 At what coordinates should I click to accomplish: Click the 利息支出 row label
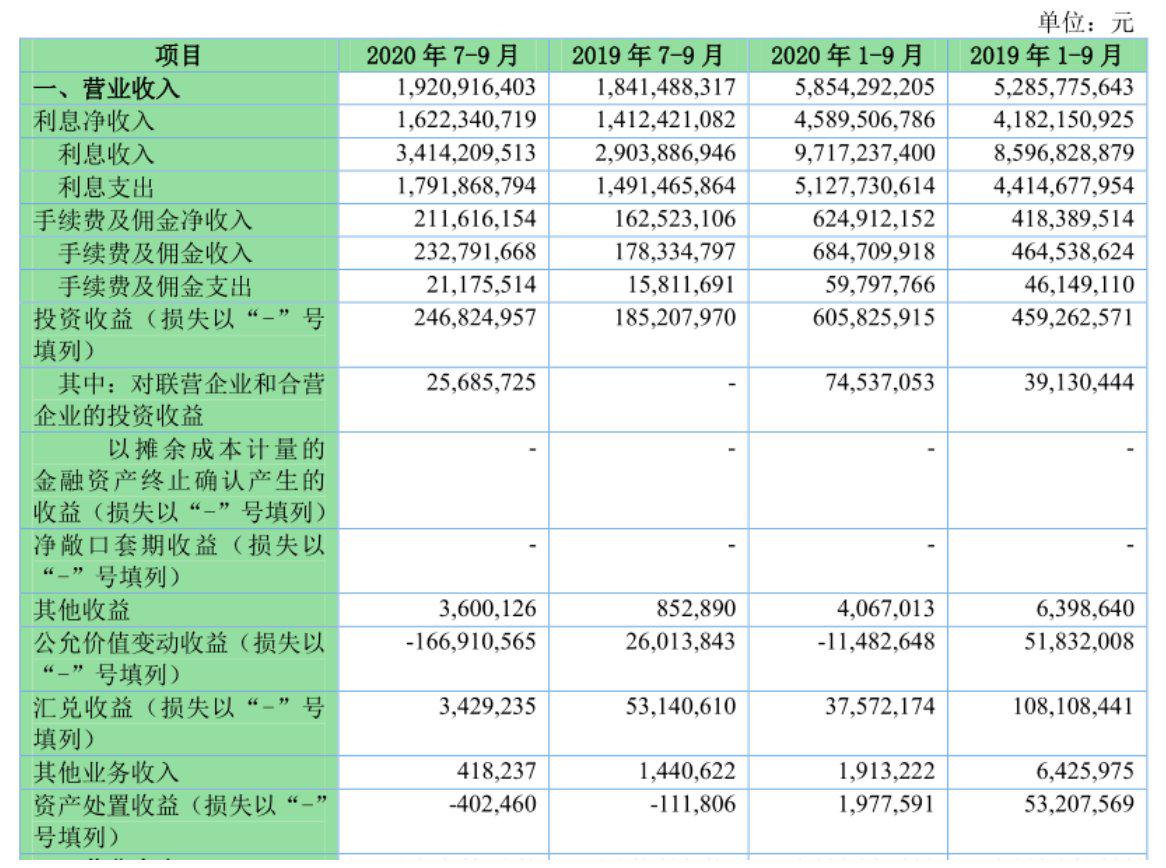(107, 187)
